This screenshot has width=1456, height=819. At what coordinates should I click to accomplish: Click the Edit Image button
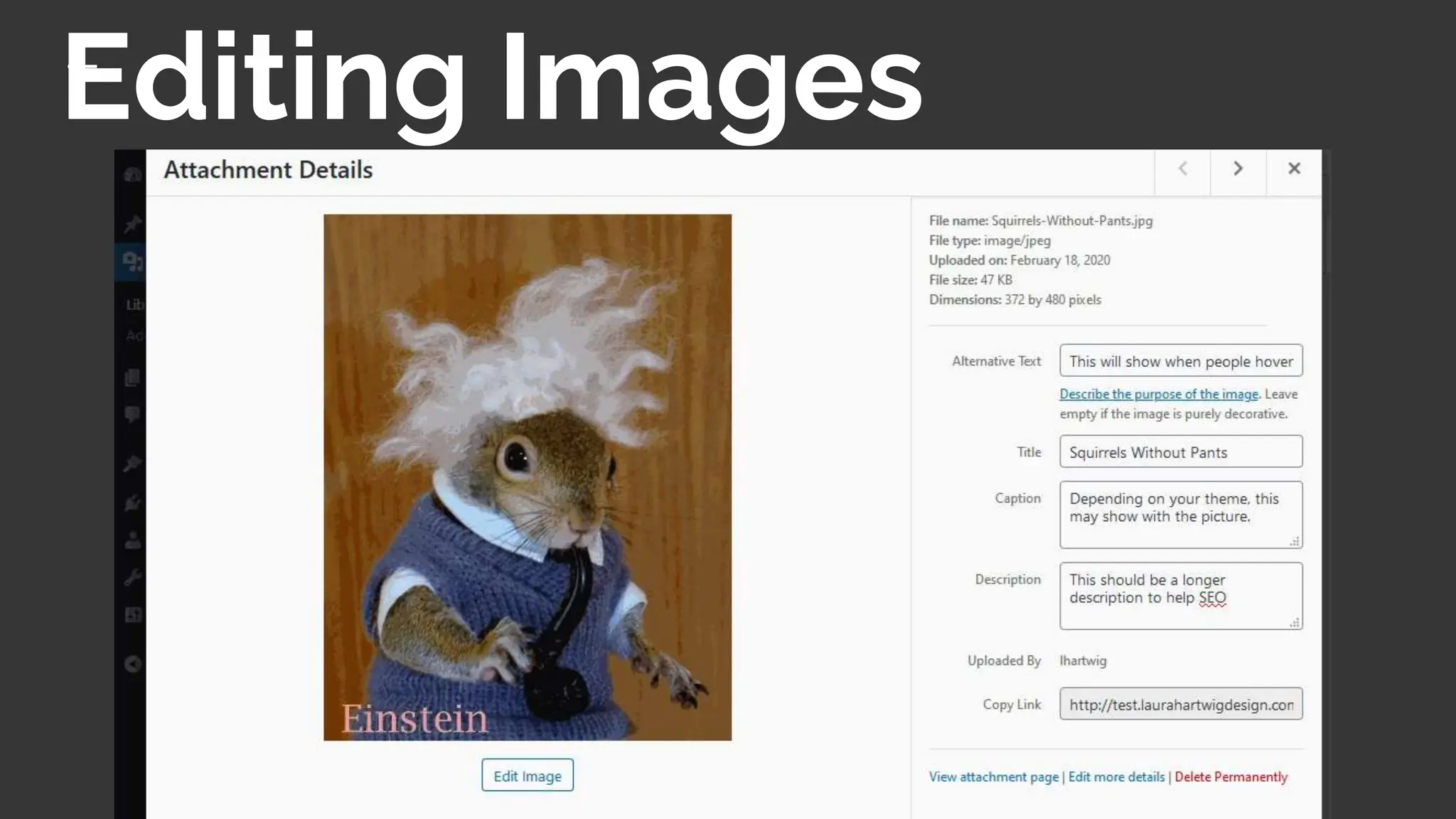tap(528, 776)
